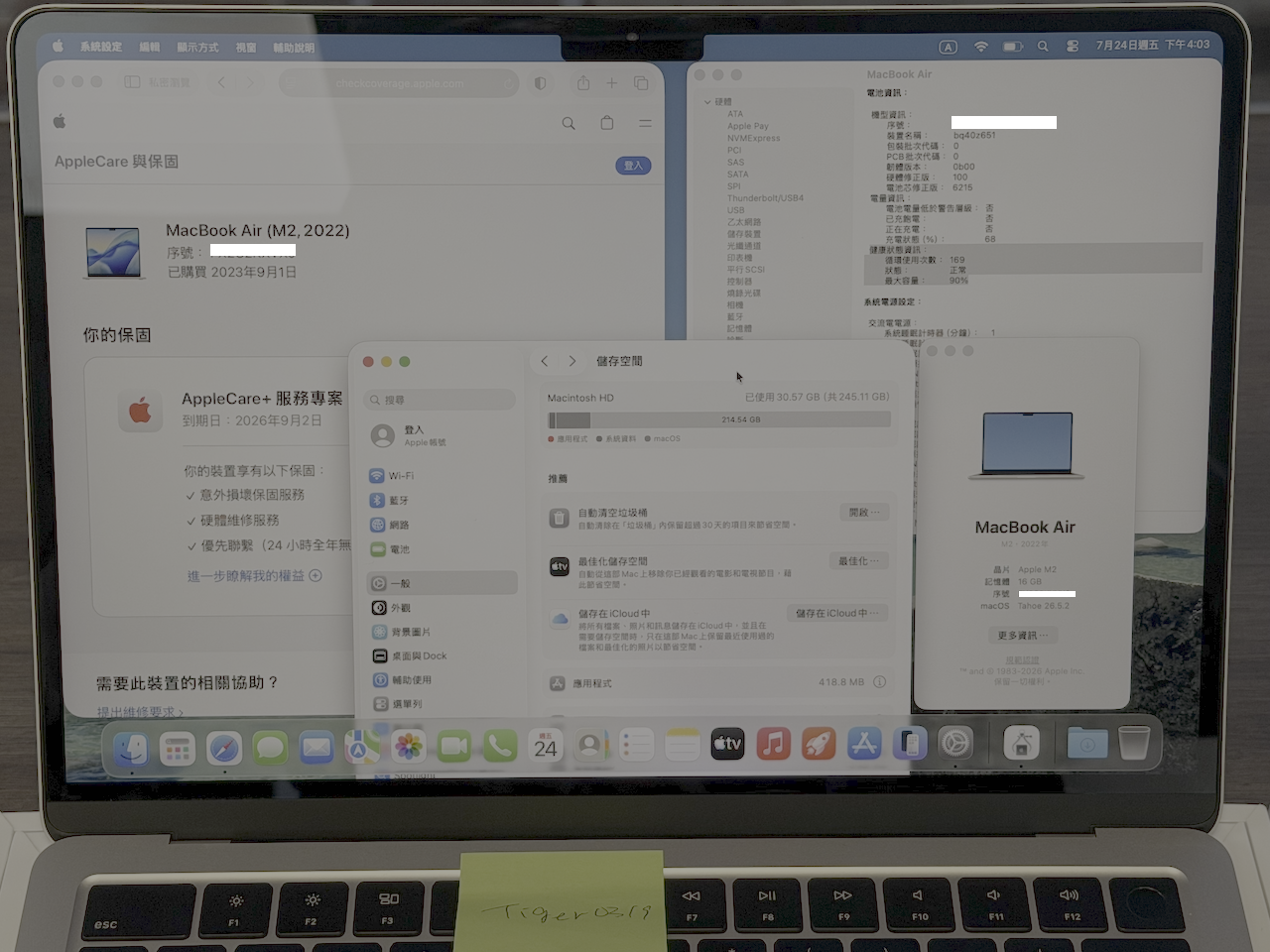The width and height of the screenshot is (1270, 952).
Task: Open the green Phone app in the Dock
Action: coord(500,747)
